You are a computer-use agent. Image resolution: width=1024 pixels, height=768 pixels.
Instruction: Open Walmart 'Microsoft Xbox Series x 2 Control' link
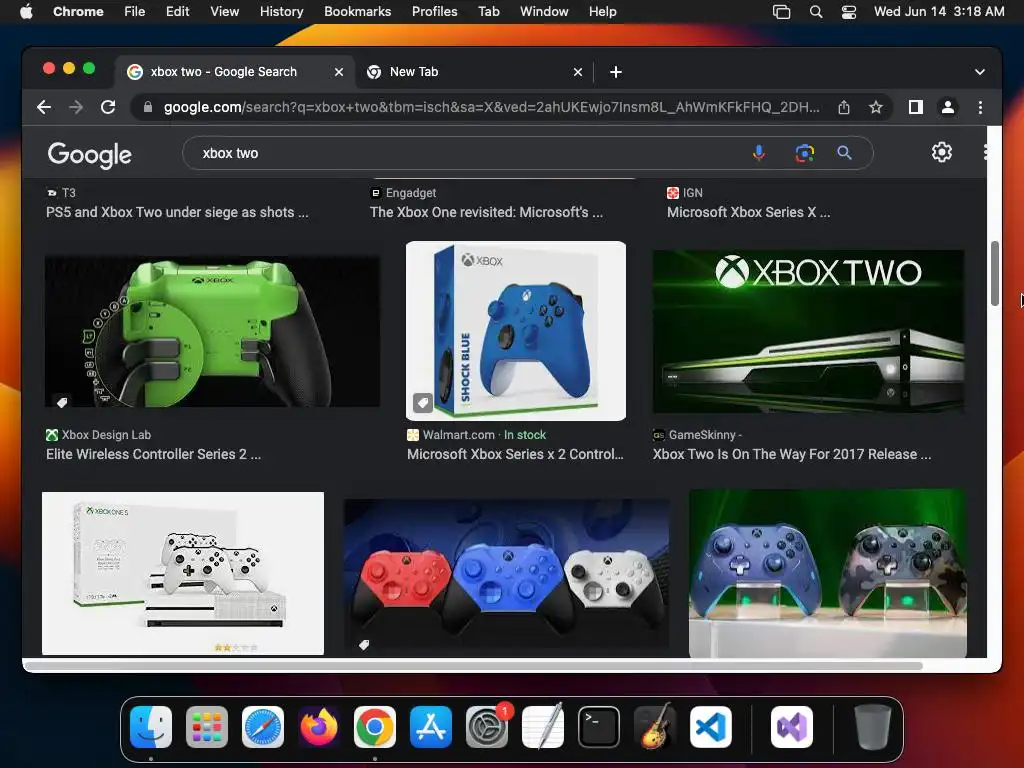pyautogui.click(x=515, y=454)
